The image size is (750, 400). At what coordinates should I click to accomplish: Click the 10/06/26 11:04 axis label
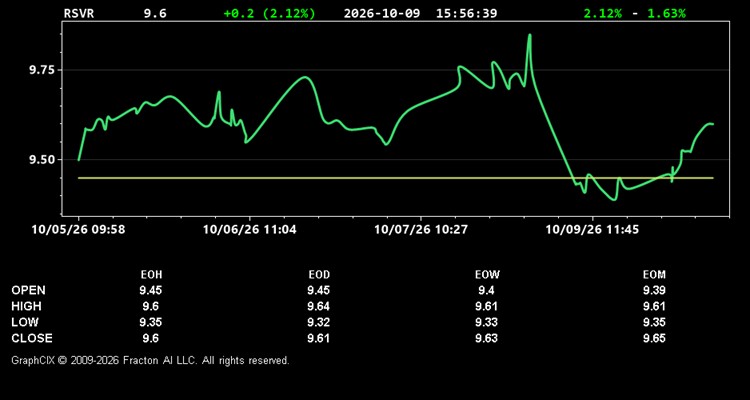tap(249, 230)
